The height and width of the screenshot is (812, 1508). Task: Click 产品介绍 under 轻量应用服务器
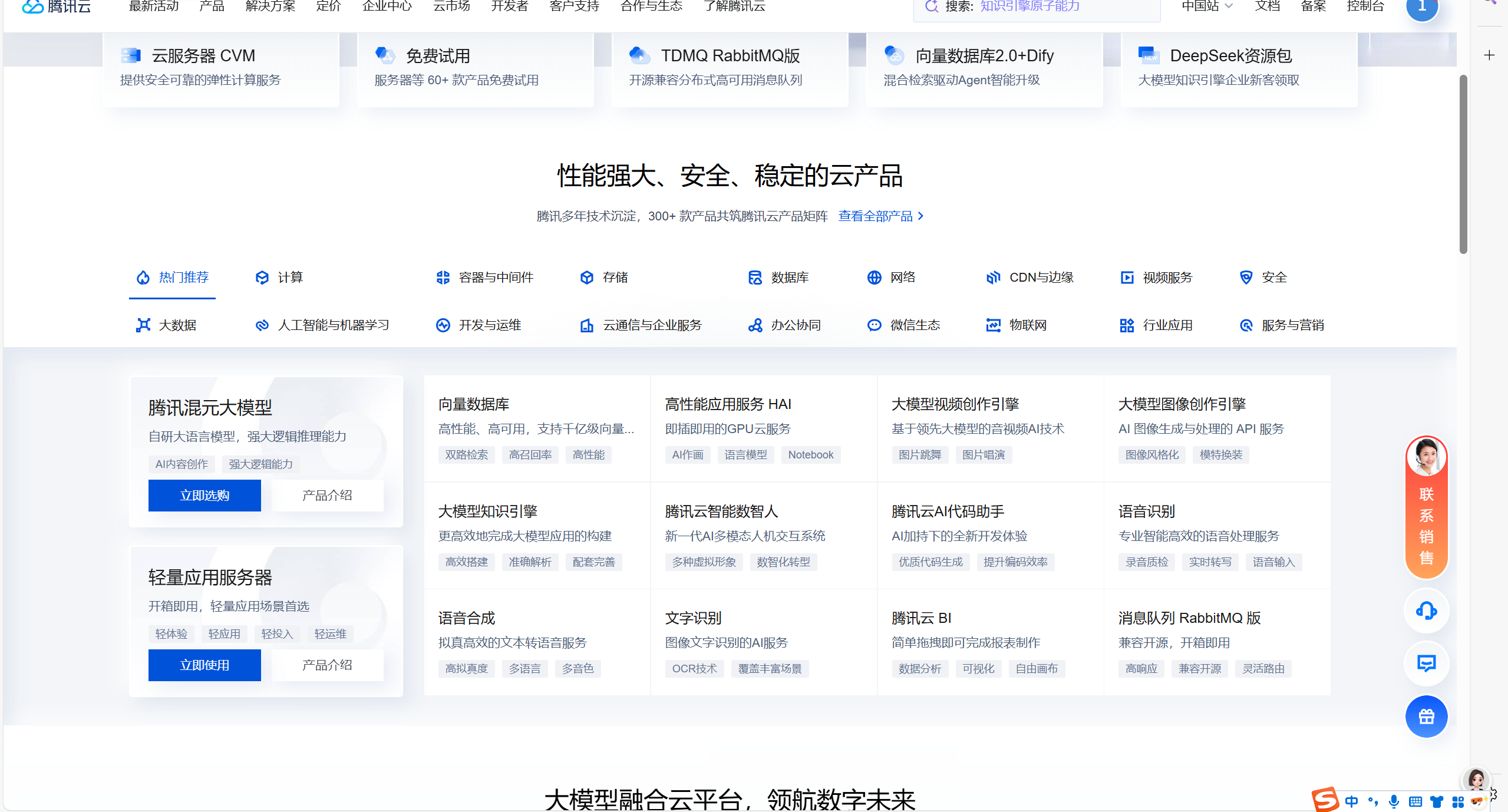pyautogui.click(x=327, y=665)
